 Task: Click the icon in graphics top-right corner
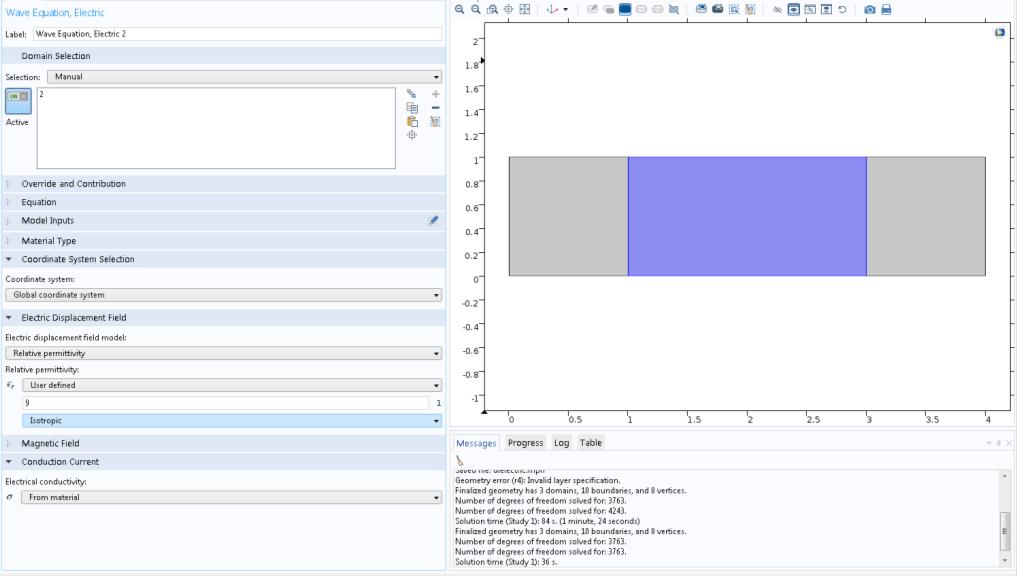[999, 32]
